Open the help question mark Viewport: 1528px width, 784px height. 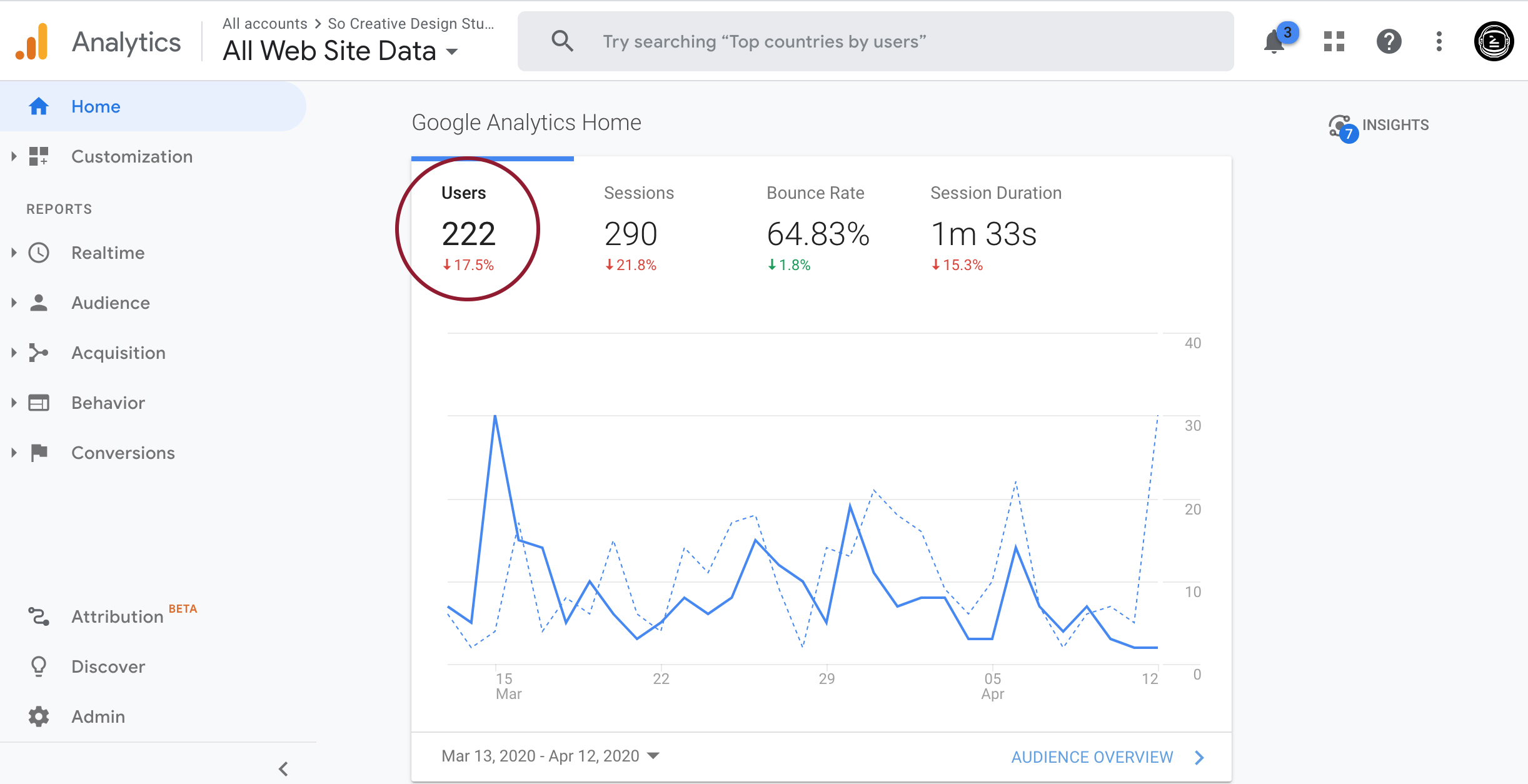pyautogui.click(x=1389, y=42)
